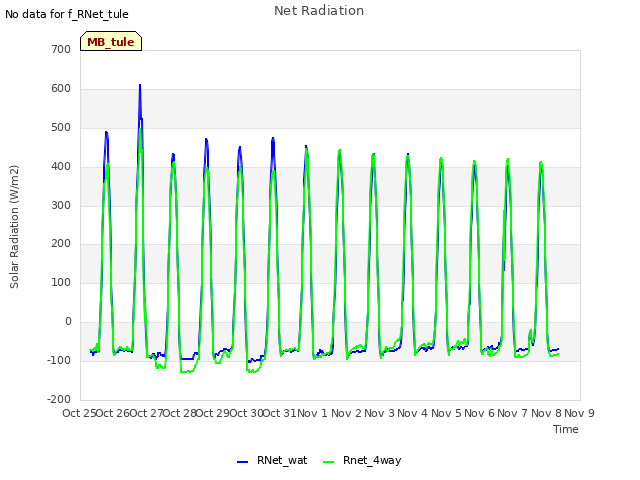Click the blue RNet_wat legend swatch
Image resolution: width=640 pixels, height=480 pixels.
[242, 462]
